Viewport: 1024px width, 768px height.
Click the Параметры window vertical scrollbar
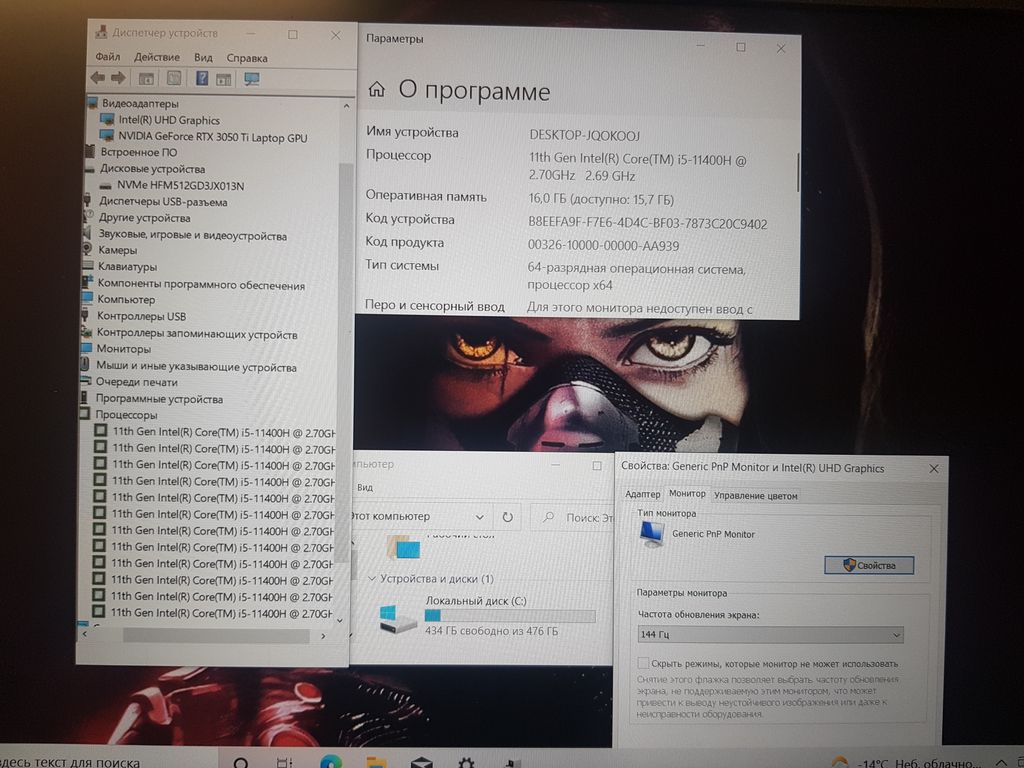[798, 172]
